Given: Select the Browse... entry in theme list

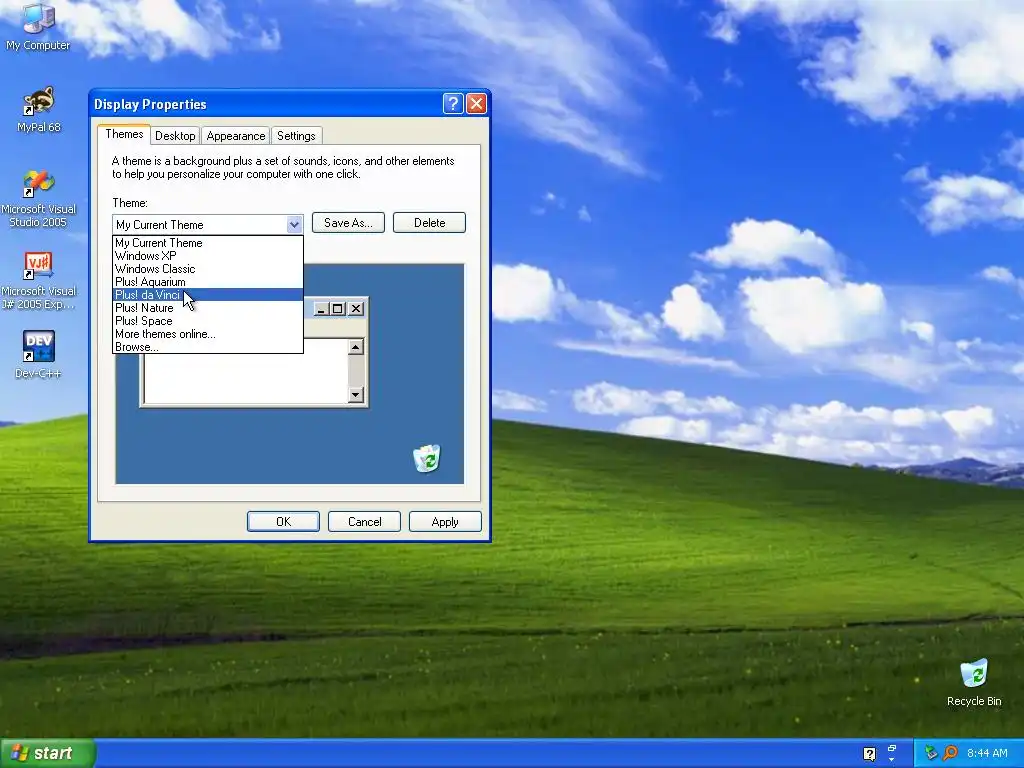Looking at the screenshot, I should click(x=208, y=347).
